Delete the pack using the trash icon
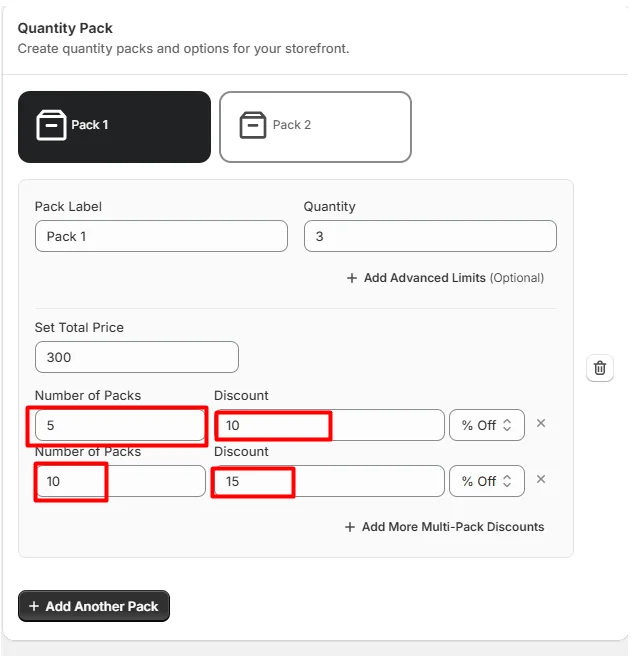The image size is (632, 656). 599,368
